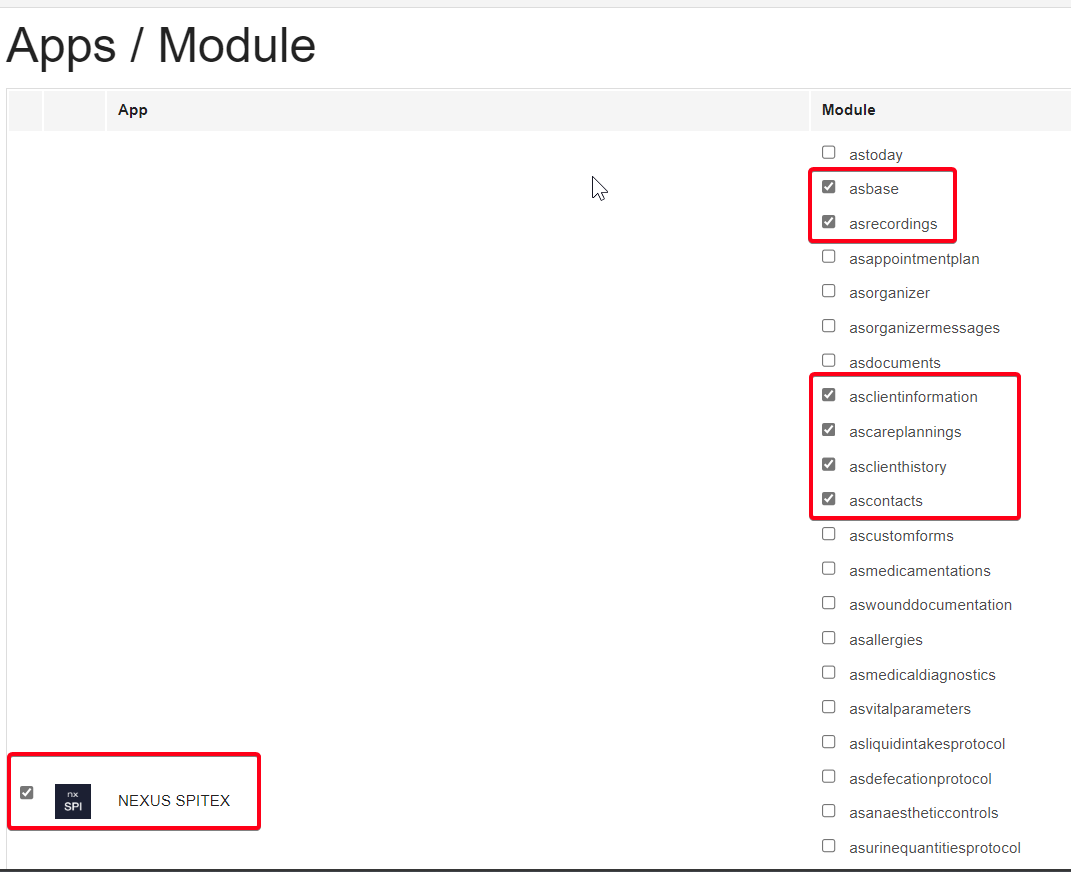Click the NEXUS SPITEX app name
The height and width of the screenshot is (872, 1071).
pos(174,801)
